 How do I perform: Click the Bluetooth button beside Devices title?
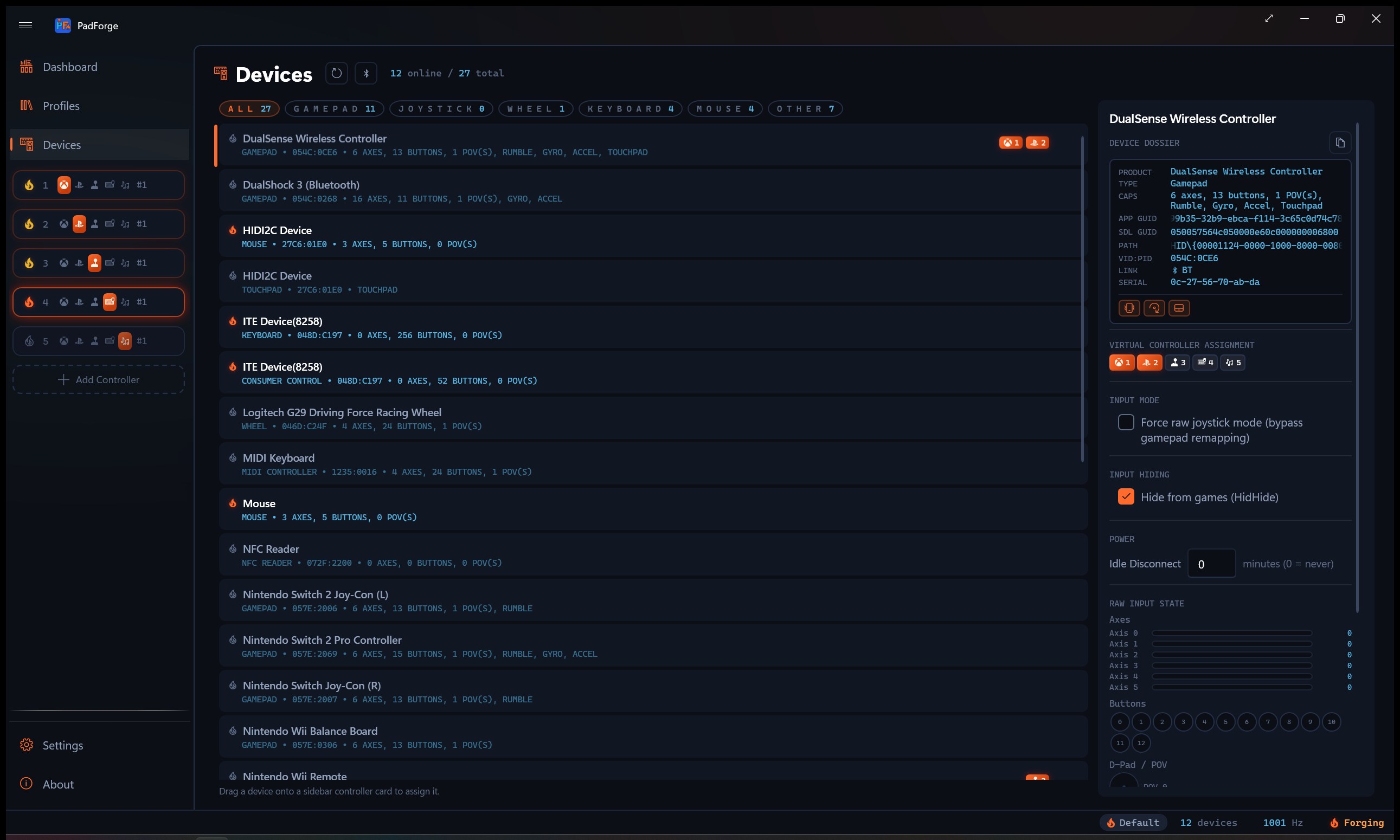(x=366, y=73)
